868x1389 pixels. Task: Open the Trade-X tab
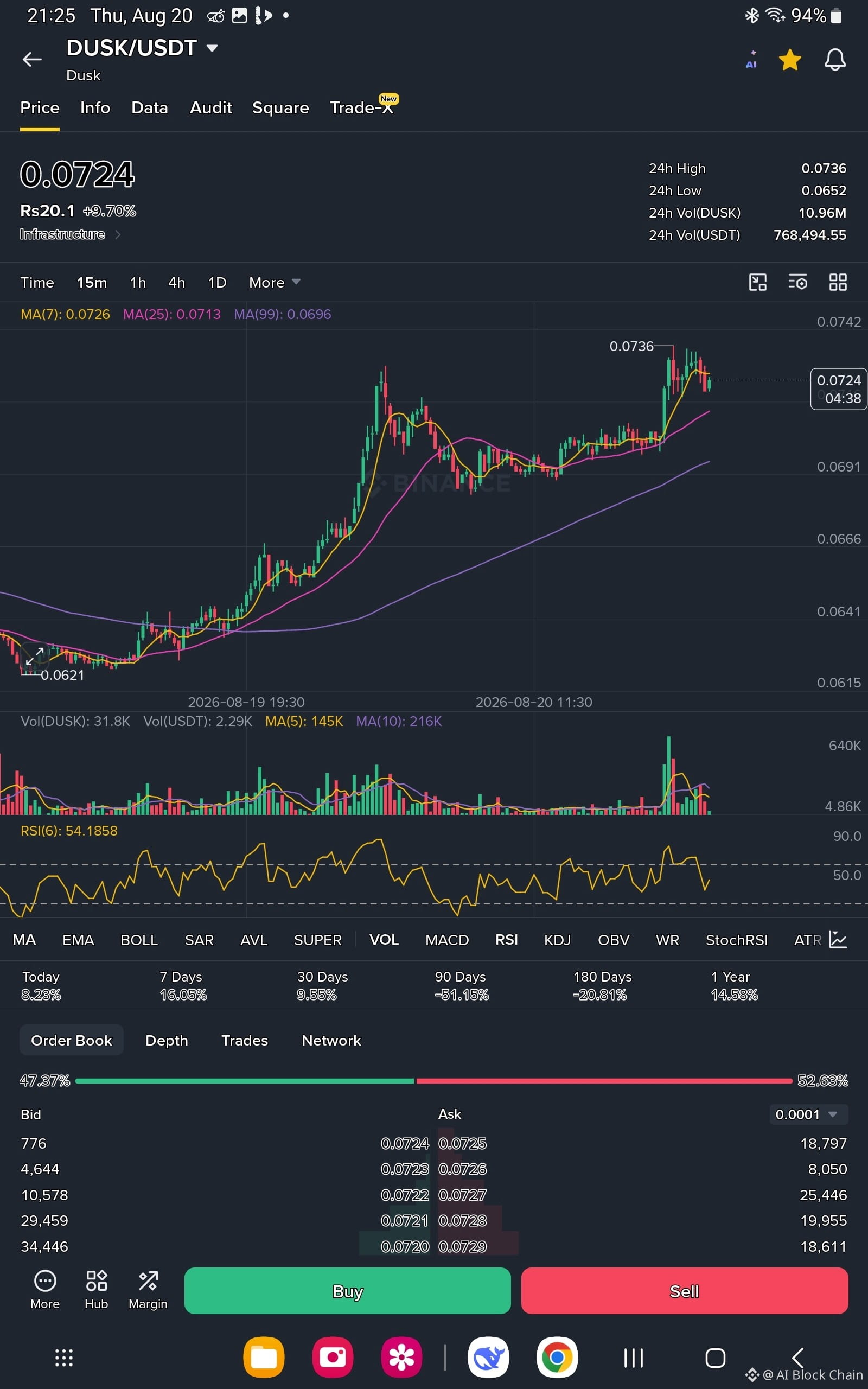[x=362, y=107]
